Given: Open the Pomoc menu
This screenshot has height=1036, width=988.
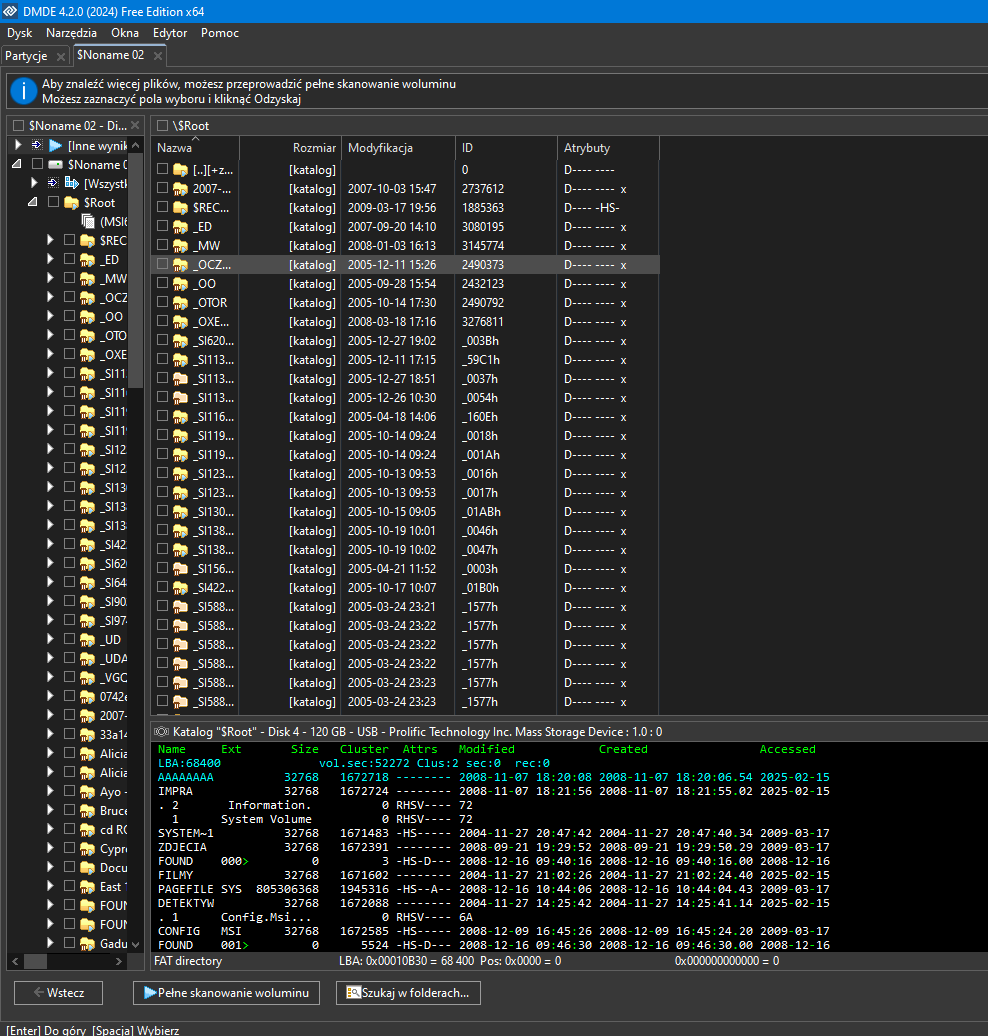Looking at the screenshot, I should point(219,33).
